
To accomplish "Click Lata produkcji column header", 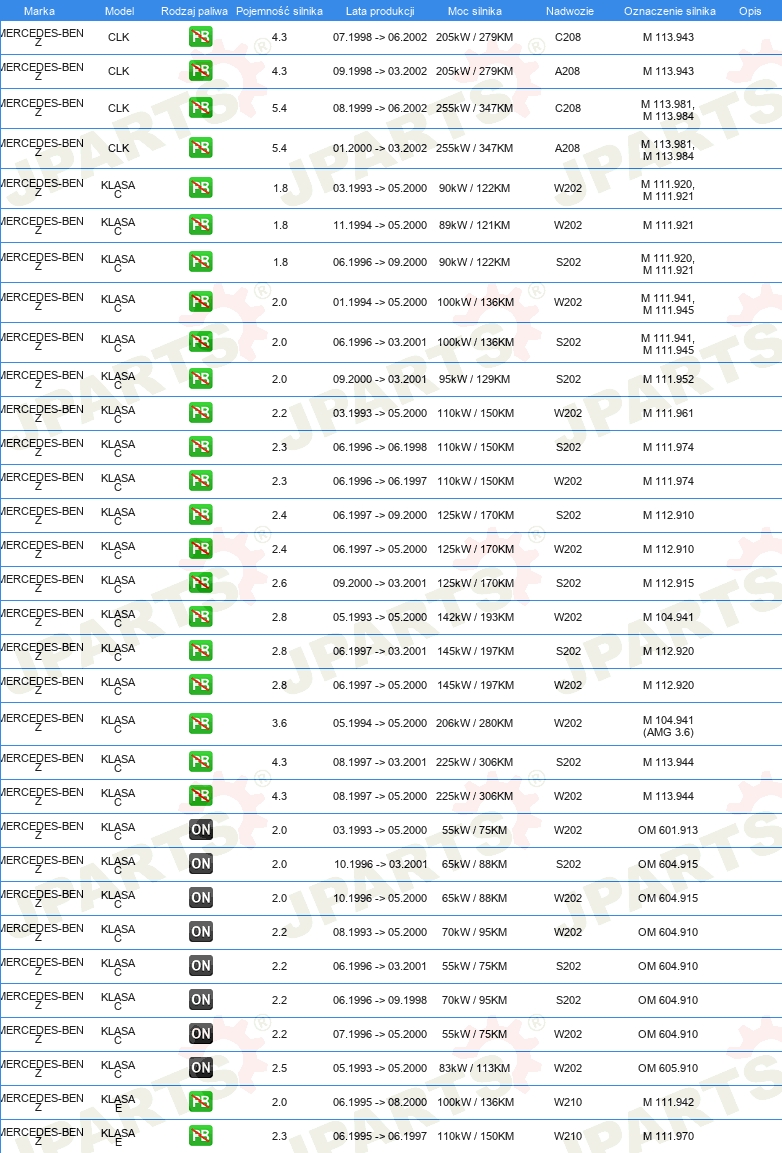I will [380, 11].
